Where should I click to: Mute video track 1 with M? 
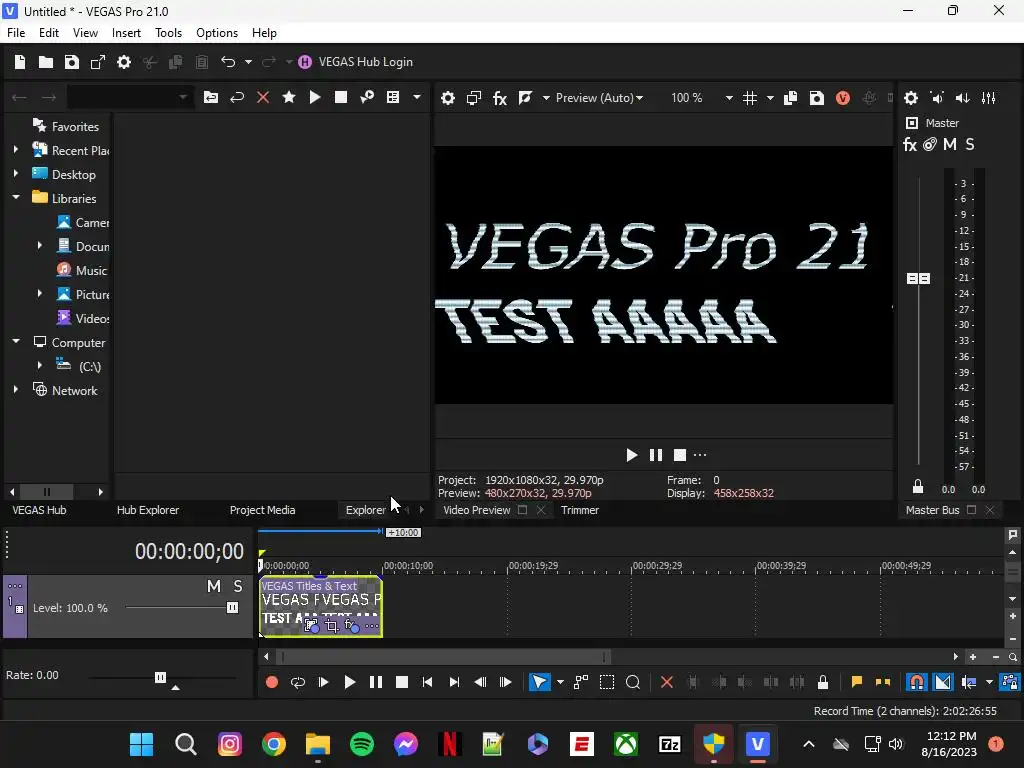tap(214, 586)
